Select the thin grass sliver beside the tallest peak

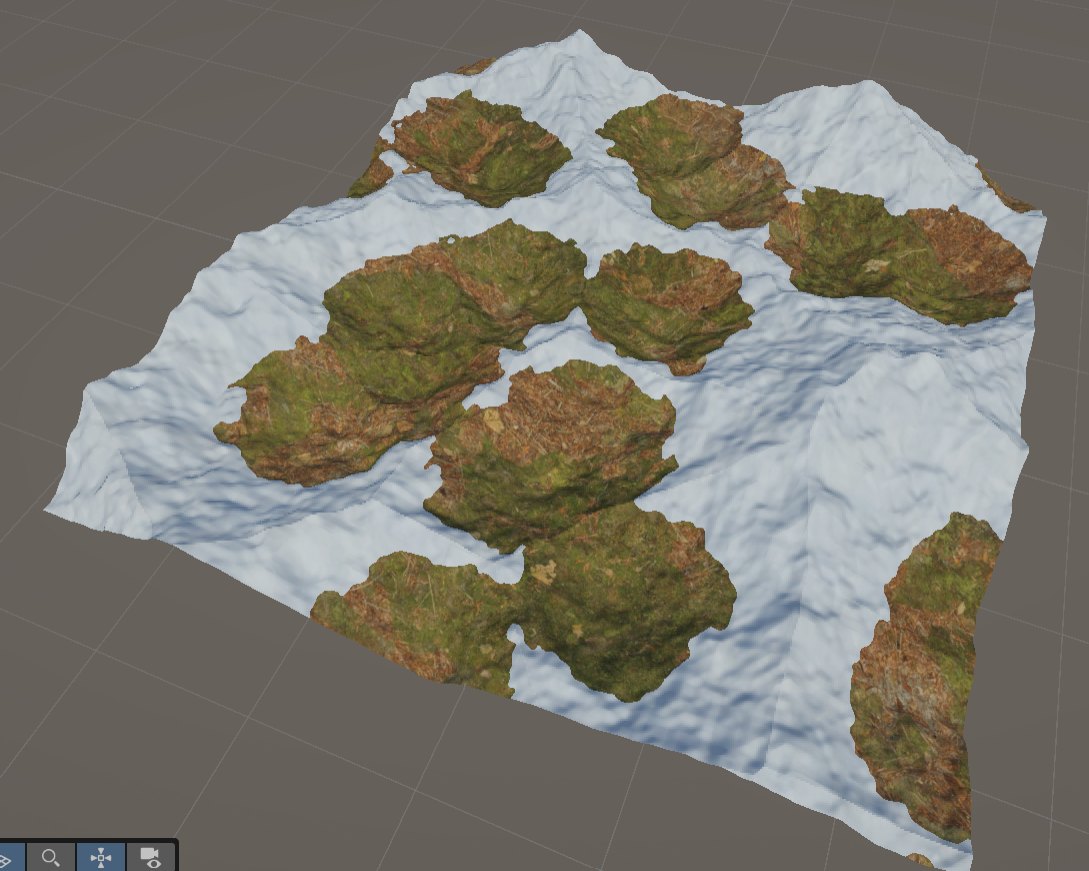point(477,67)
